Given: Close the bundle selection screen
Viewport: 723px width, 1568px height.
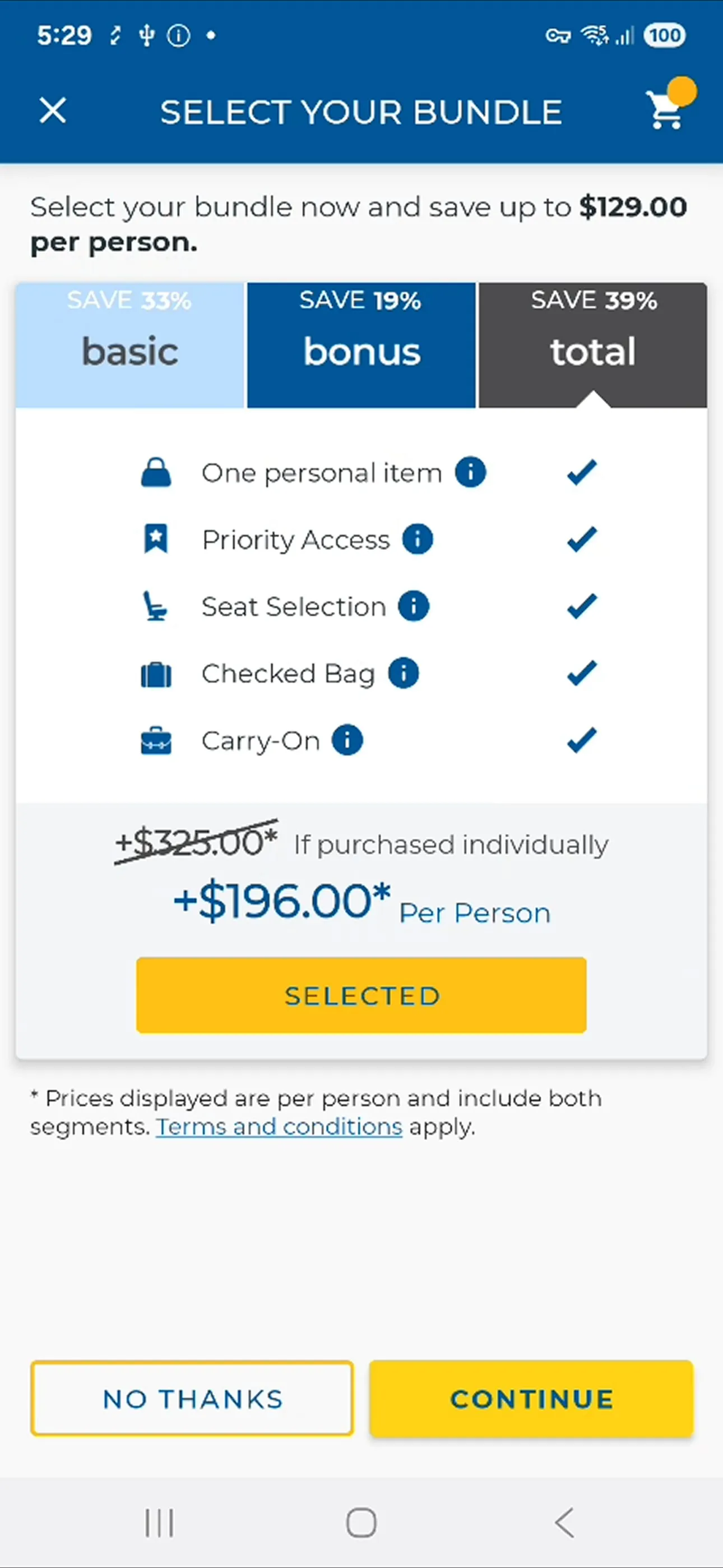Looking at the screenshot, I should click(x=53, y=111).
